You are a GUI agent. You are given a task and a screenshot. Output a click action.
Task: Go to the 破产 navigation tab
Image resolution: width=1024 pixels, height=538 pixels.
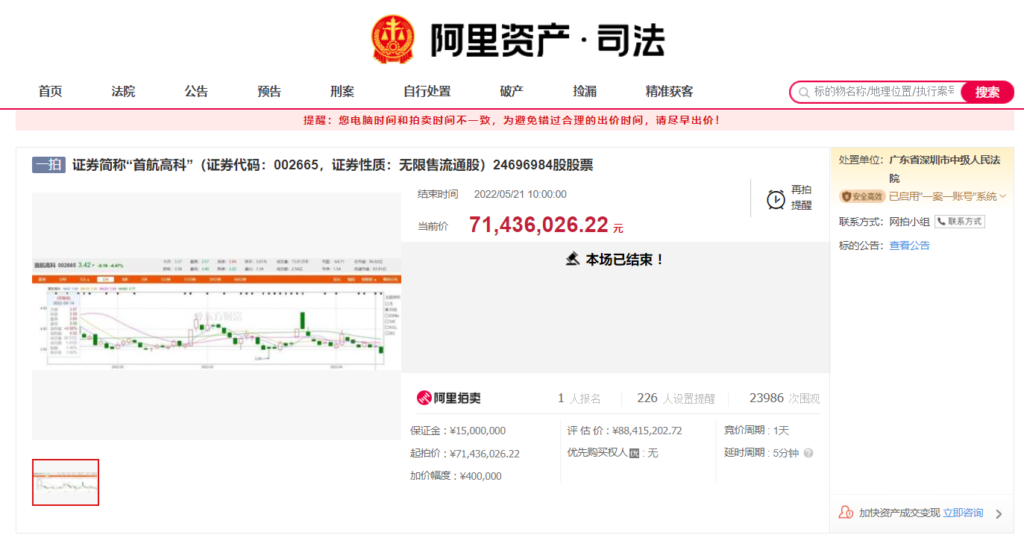511,92
